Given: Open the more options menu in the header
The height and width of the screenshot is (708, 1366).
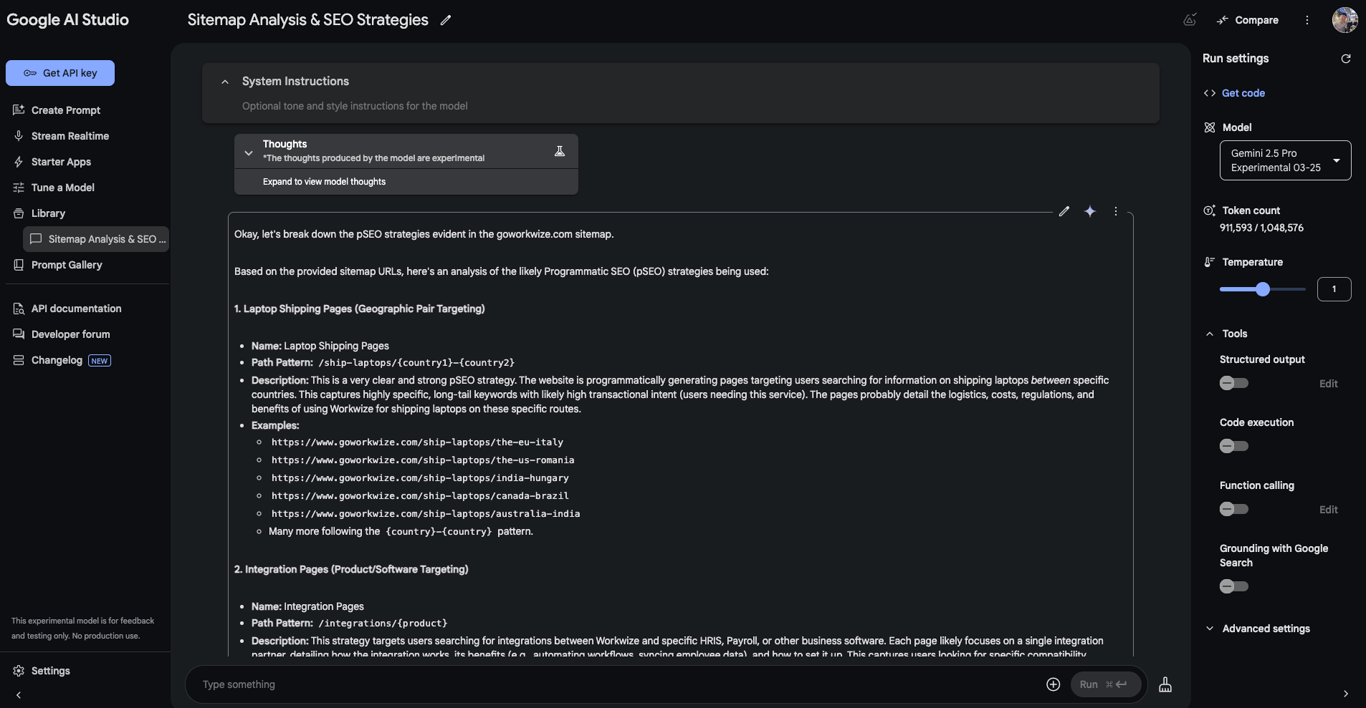Looking at the screenshot, I should pyautogui.click(x=1307, y=20).
